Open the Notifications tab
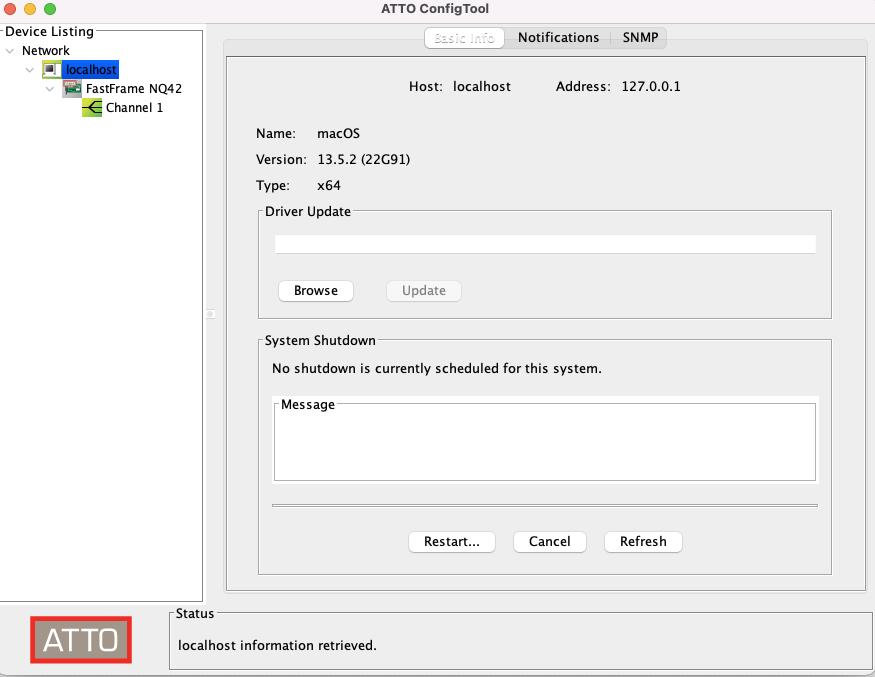Image resolution: width=875 pixels, height=677 pixels. click(558, 38)
